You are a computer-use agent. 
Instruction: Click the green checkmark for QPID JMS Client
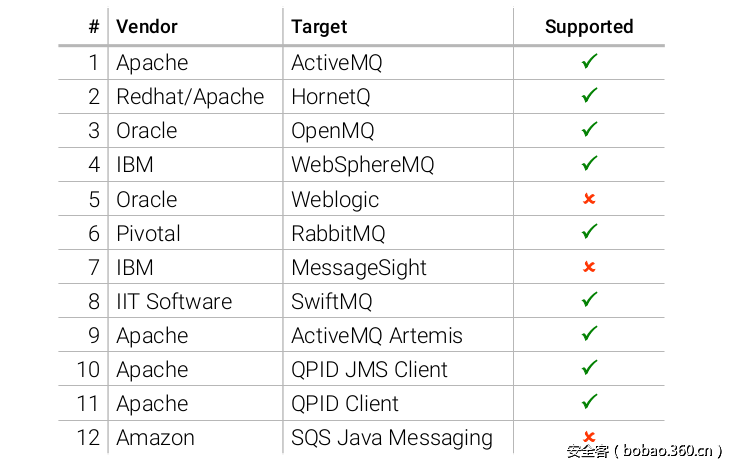589,369
